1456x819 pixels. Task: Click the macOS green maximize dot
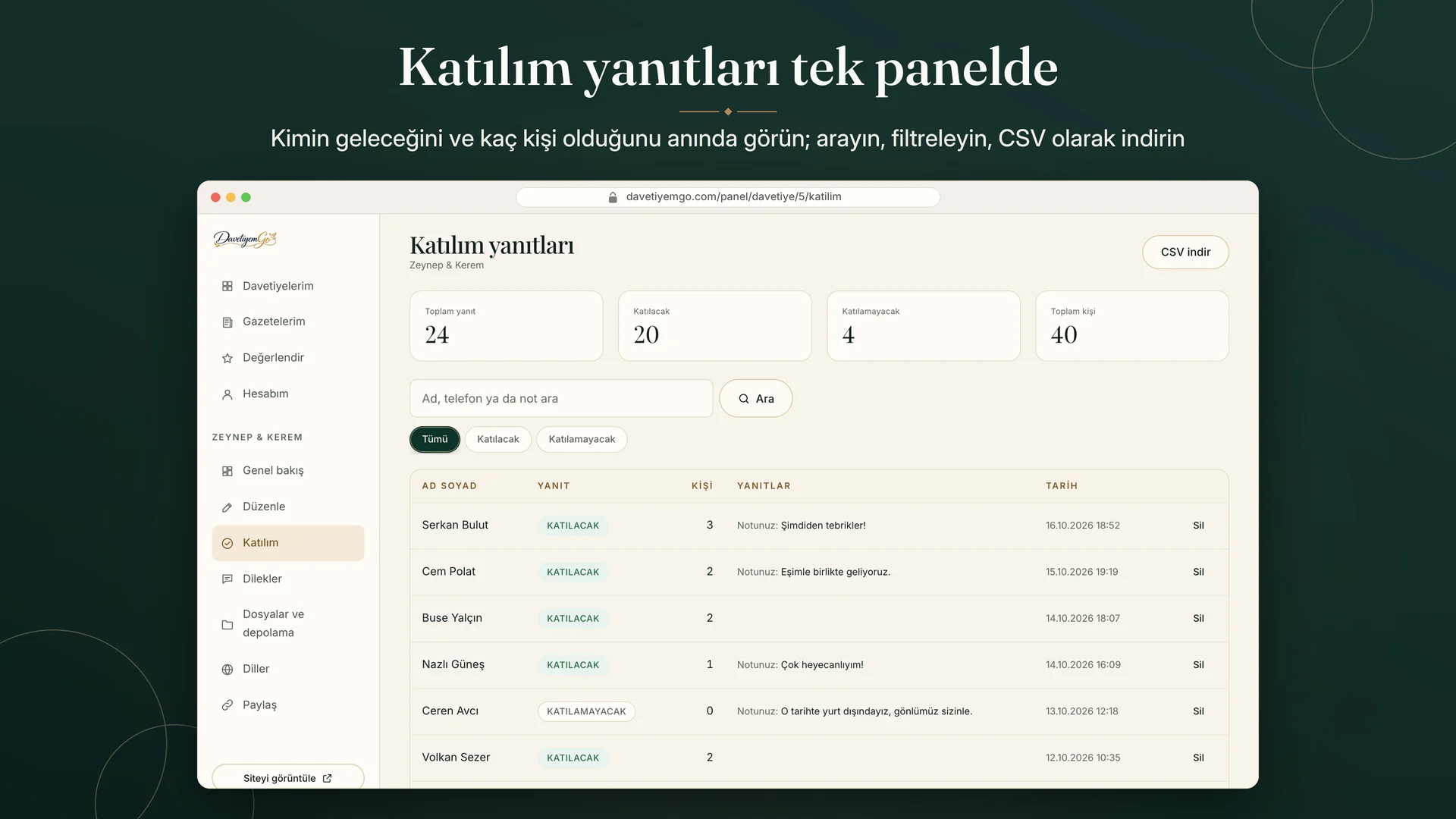point(246,197)
